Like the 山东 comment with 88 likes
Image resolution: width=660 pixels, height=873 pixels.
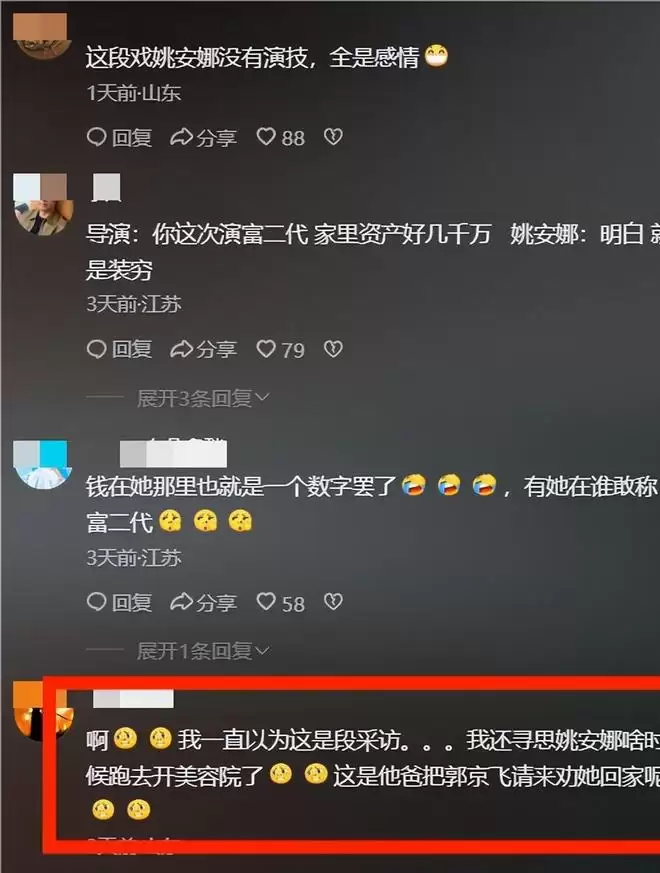pos(280,138)
